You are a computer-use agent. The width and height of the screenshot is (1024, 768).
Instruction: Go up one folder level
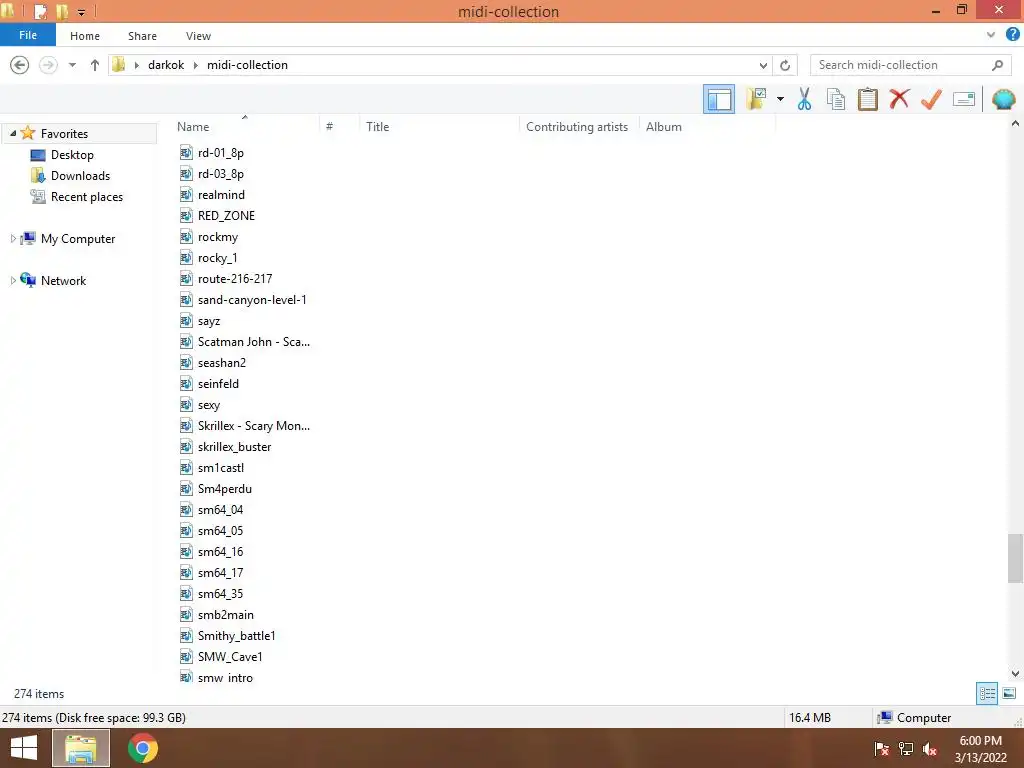(x=95, y=65)
